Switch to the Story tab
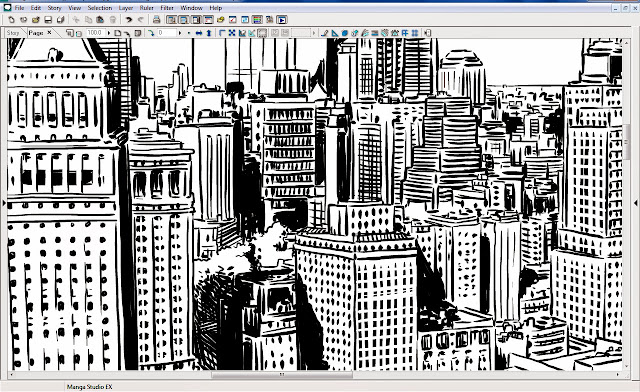Image resolution: width=640 pixels, height=392 pixels. click(13, 33)
